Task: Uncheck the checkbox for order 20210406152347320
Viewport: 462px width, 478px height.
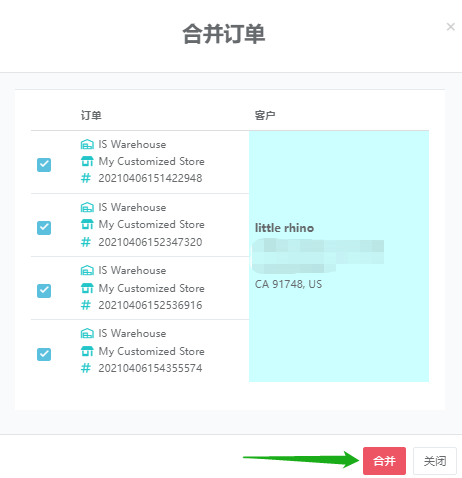Action: 44,228
